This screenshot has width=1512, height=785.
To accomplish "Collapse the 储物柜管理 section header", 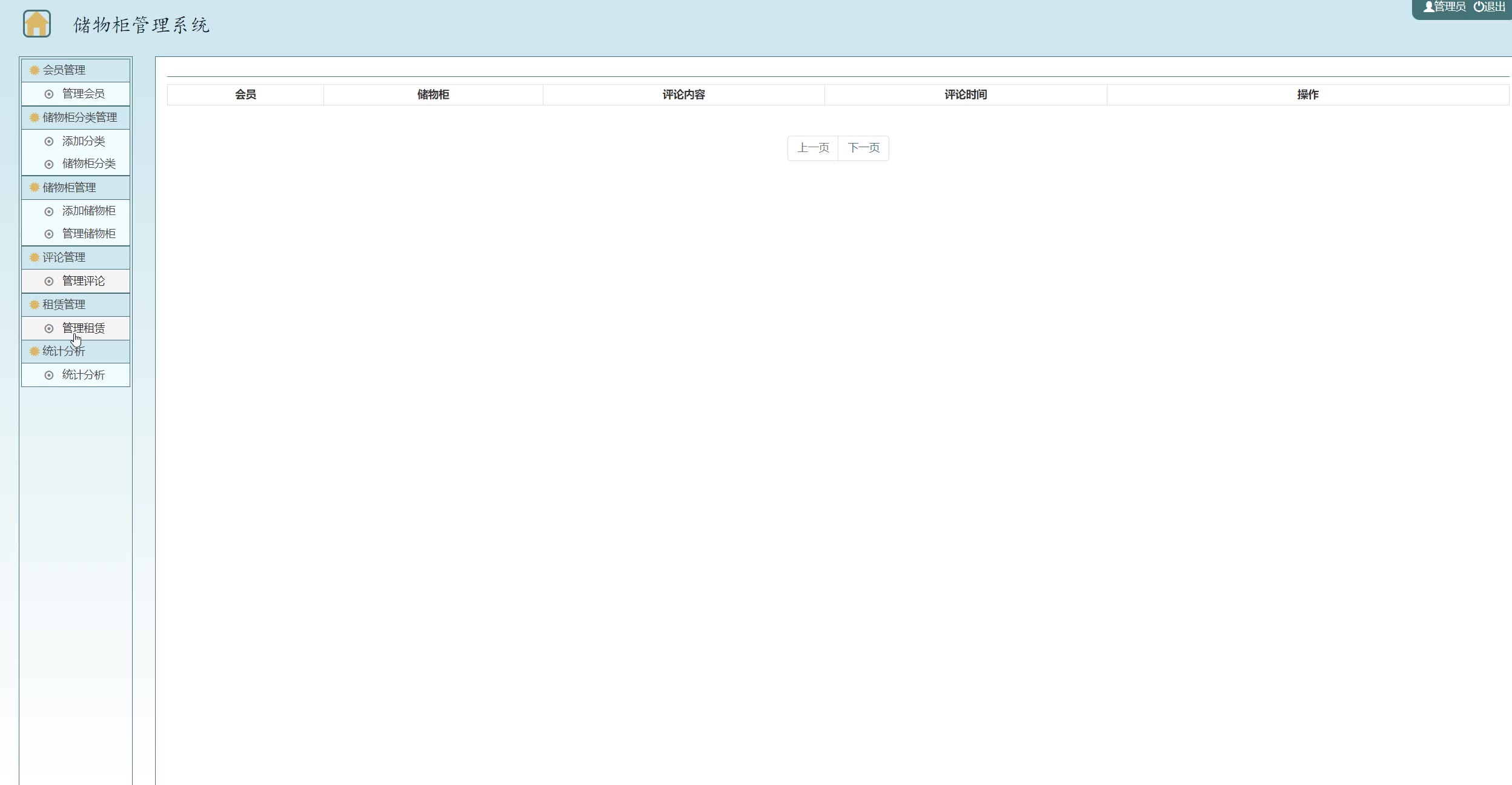I will pyautogui.click(x=76, y=188).
